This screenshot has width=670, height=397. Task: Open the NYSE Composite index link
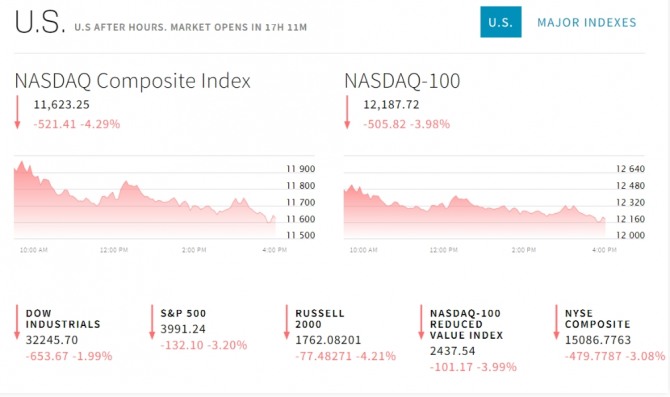click(597, 319)
